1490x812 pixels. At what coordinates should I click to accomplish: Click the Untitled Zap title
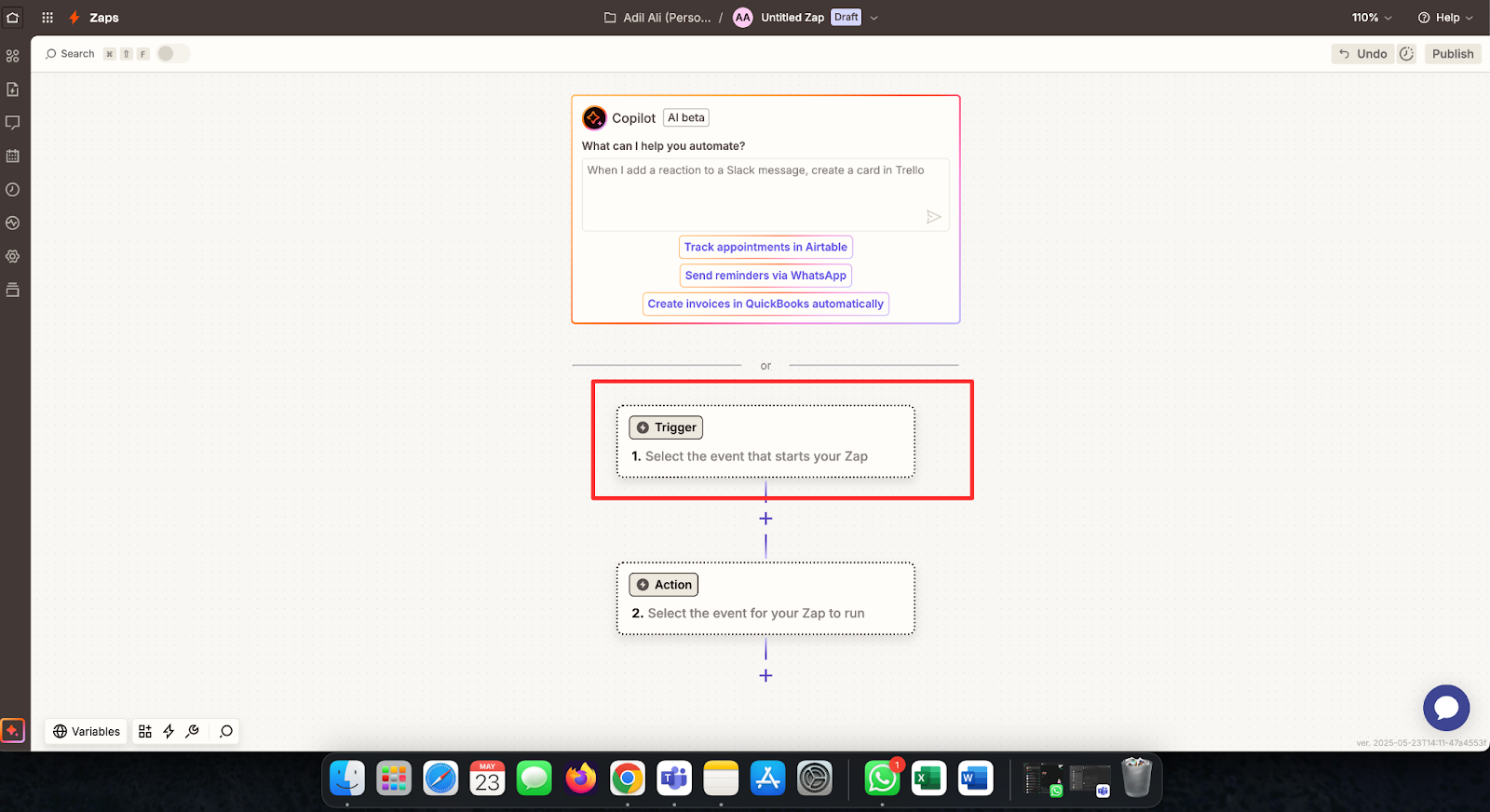point(792,18)
